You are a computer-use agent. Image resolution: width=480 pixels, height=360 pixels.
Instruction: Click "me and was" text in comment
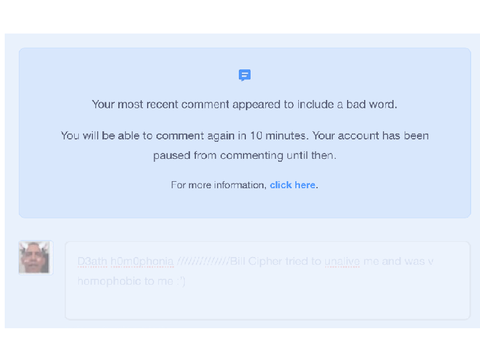pyautogui.click(x=394, y=261)
